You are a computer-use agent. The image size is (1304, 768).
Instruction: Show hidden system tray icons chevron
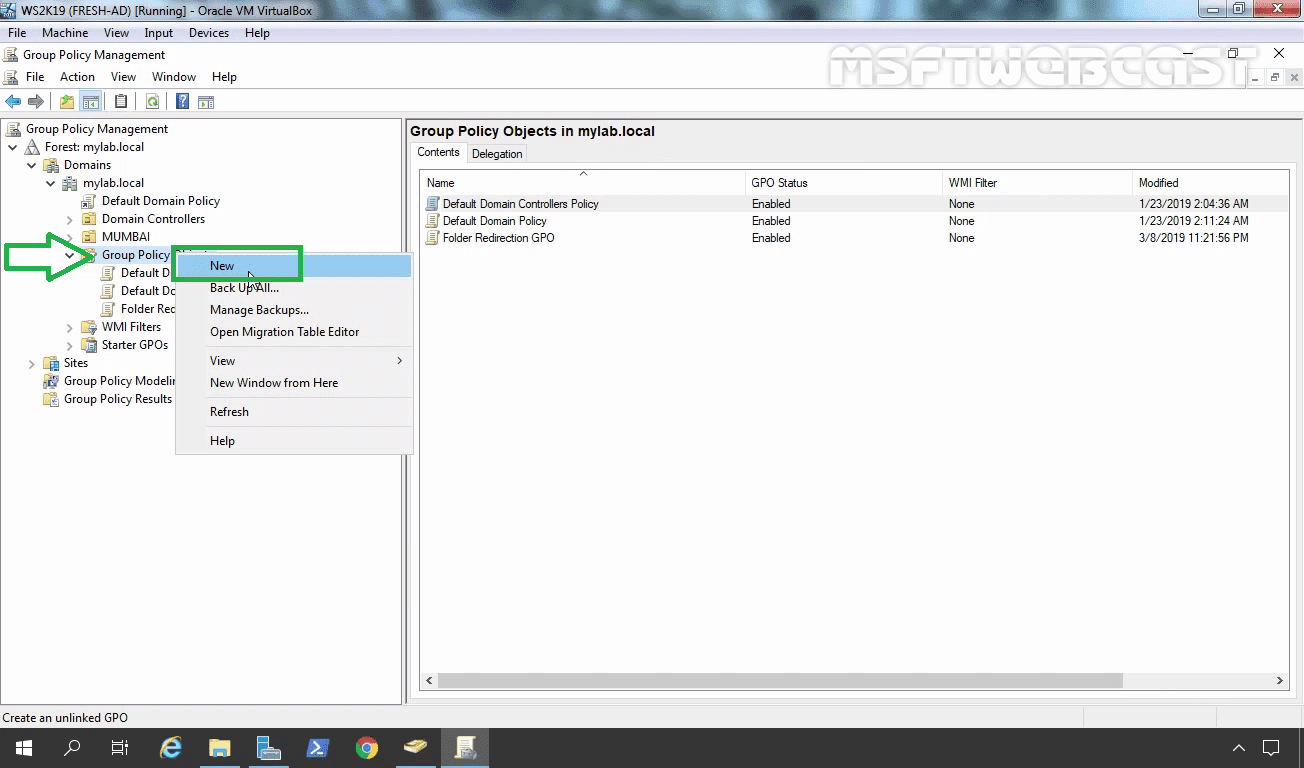click(x=1239, y=747)
